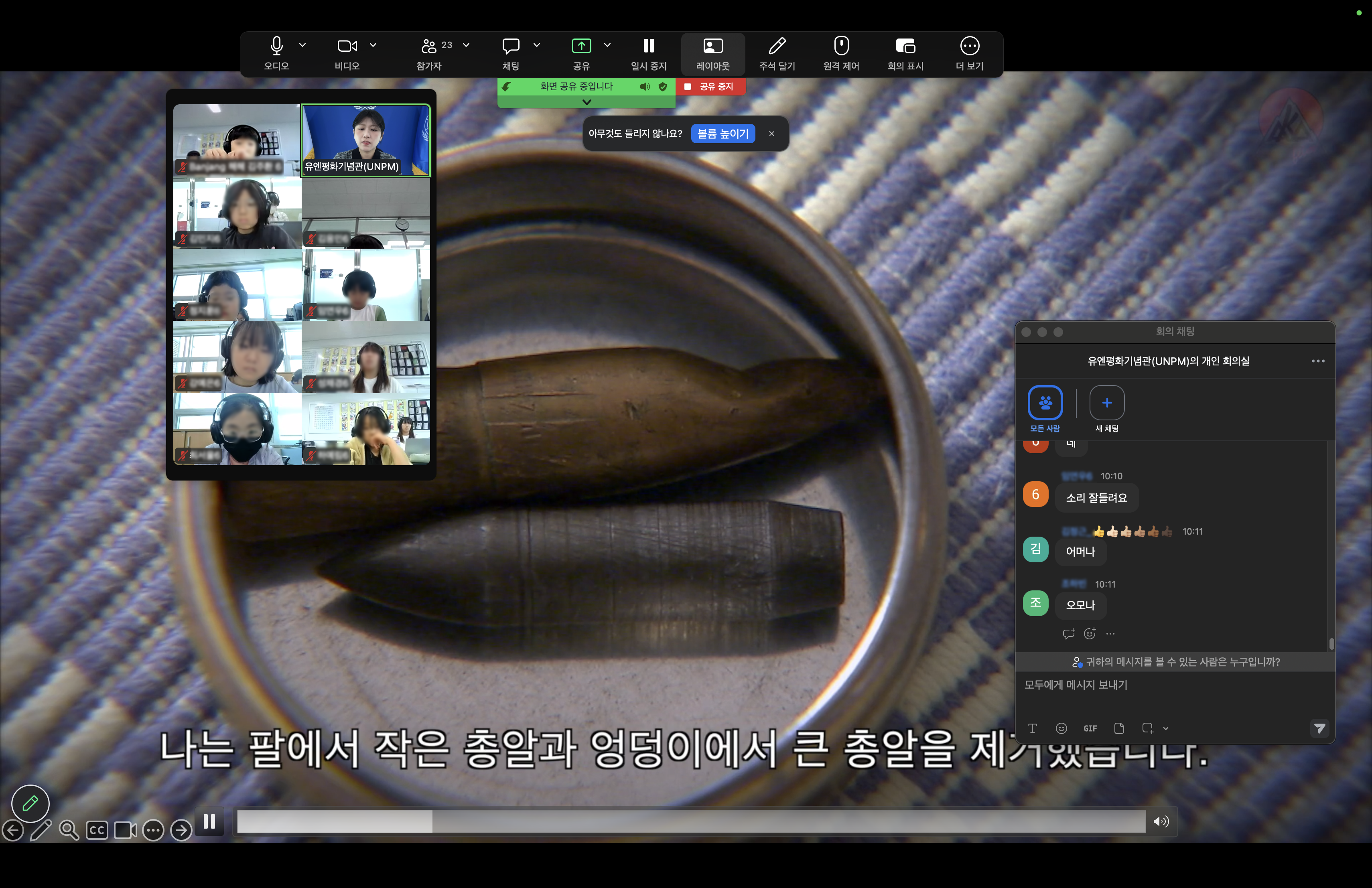
Task: Click the 볼륨 높이기 button
Action: point(723,134)
